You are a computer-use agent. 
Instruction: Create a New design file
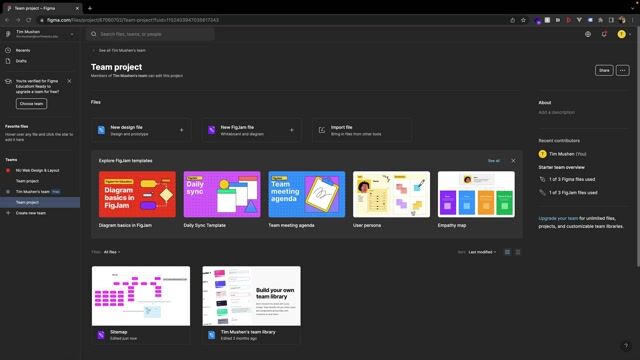click(x=141, y=130)
